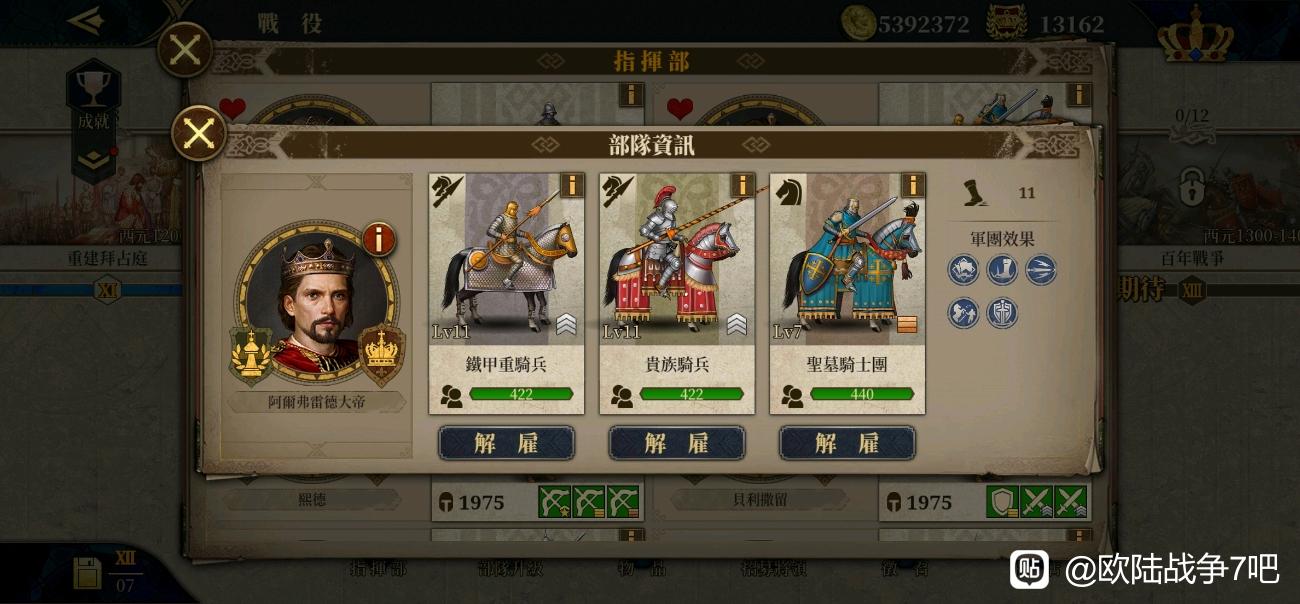Screen dimensions: 1300x604
Task: Open info for 鐵甲重騎兵 unit card
Action: point(571,185)
